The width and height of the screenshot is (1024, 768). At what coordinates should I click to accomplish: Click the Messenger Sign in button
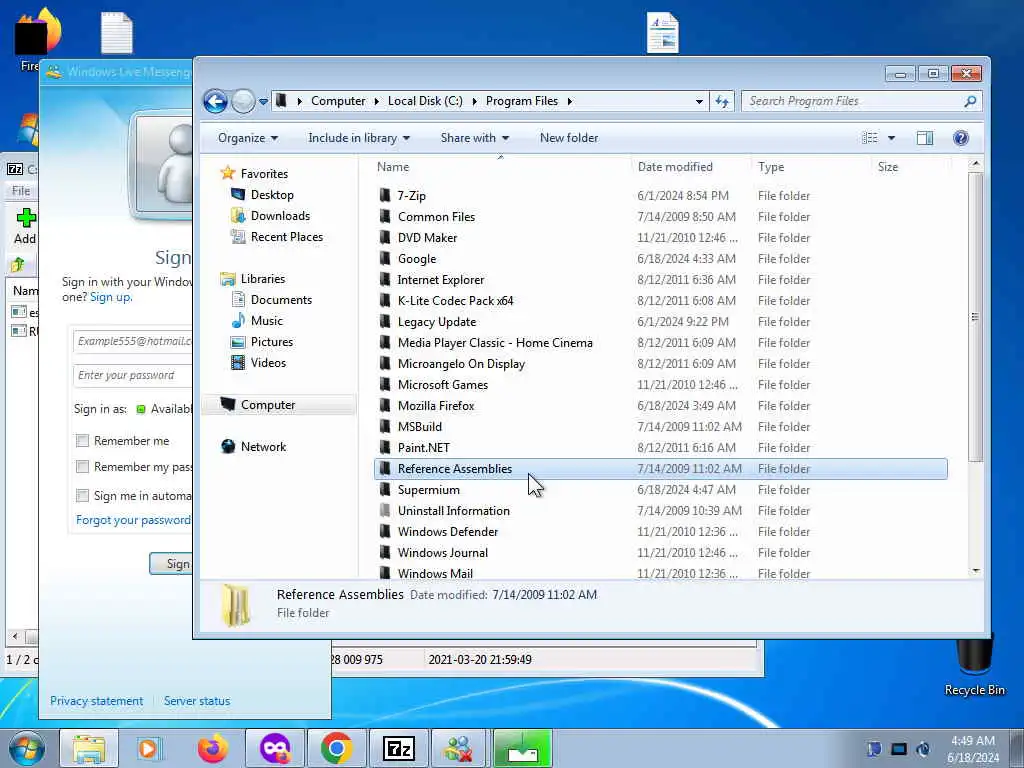pyautogui.click(x=171, y=564)
